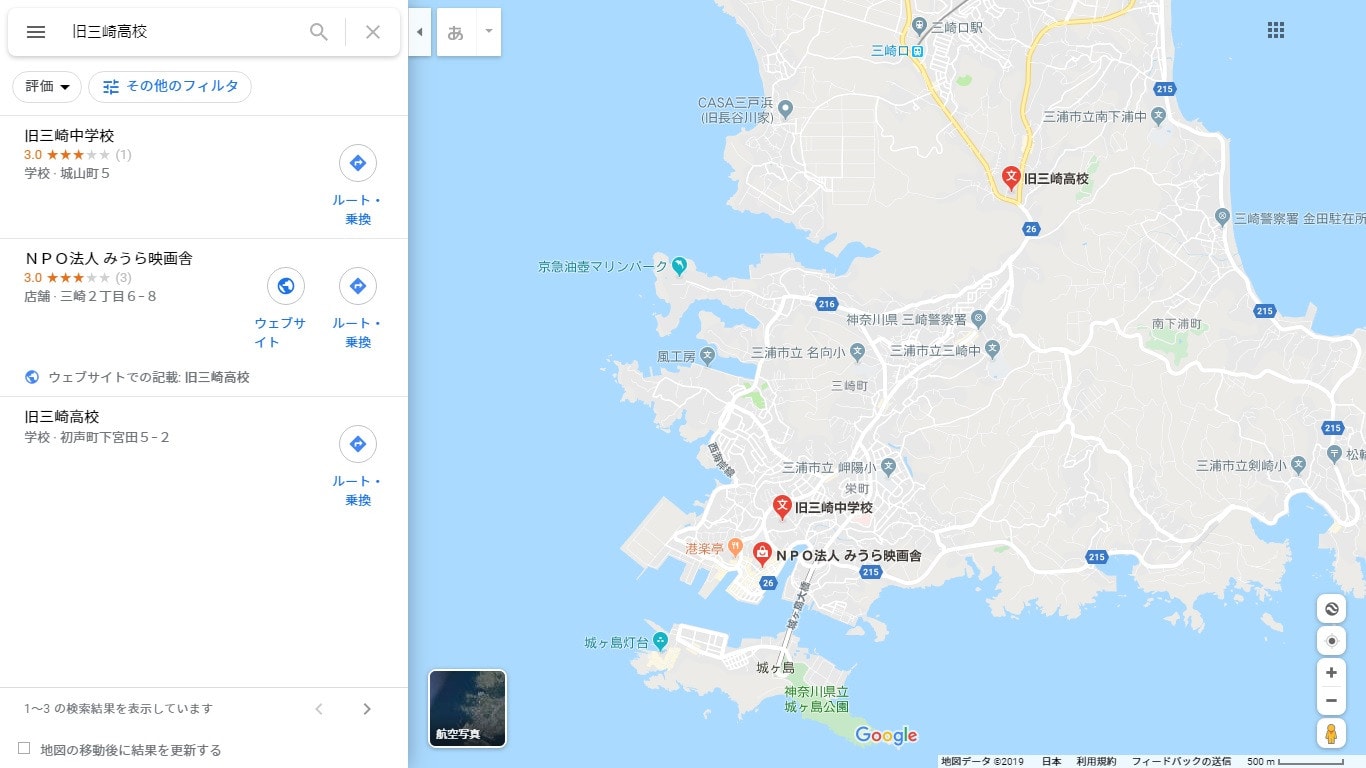Clear the search with X icon
The image size is (1366, 768).
pos(373,32)
